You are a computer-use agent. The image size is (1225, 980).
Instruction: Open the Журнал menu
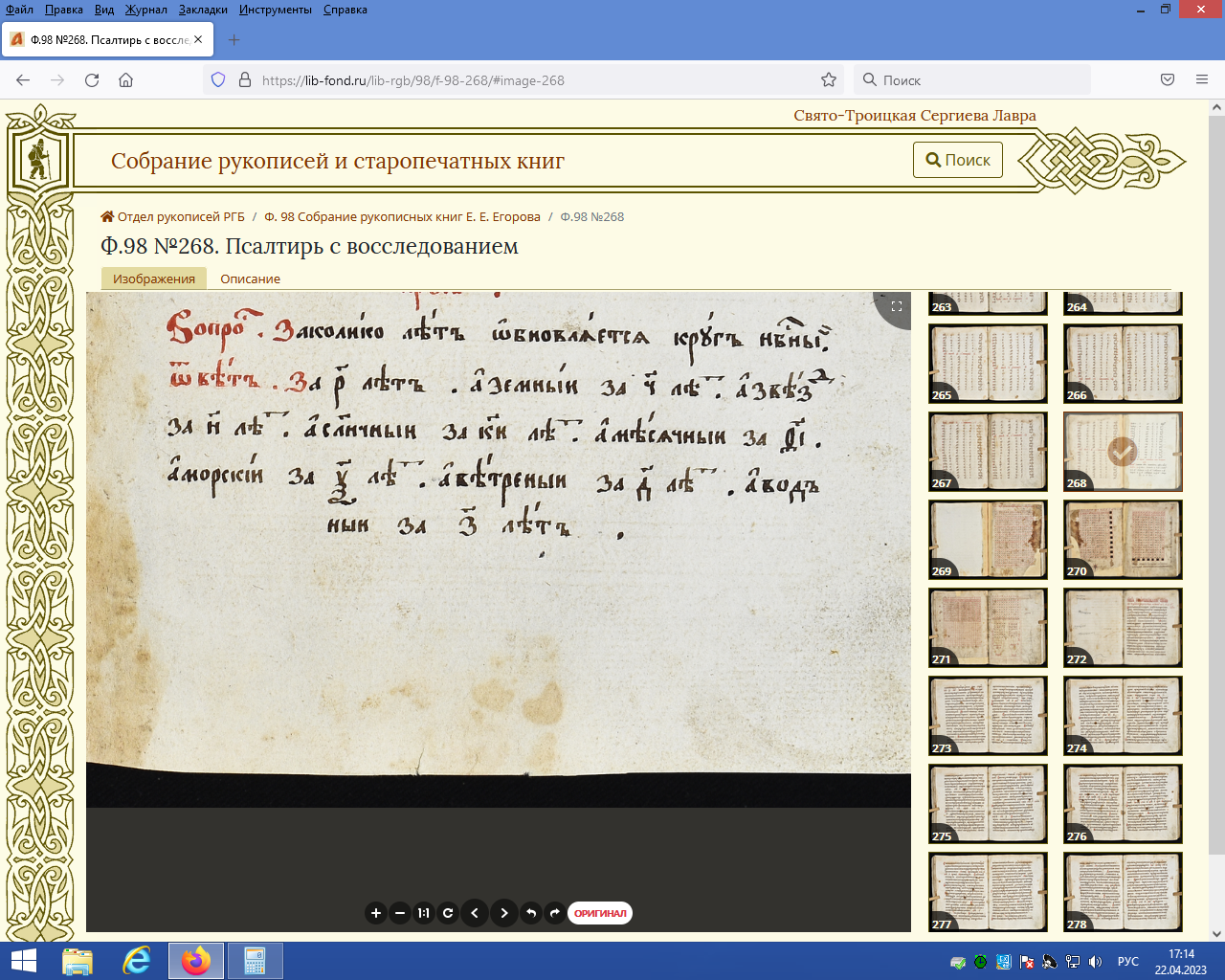[x=145, y=10]
